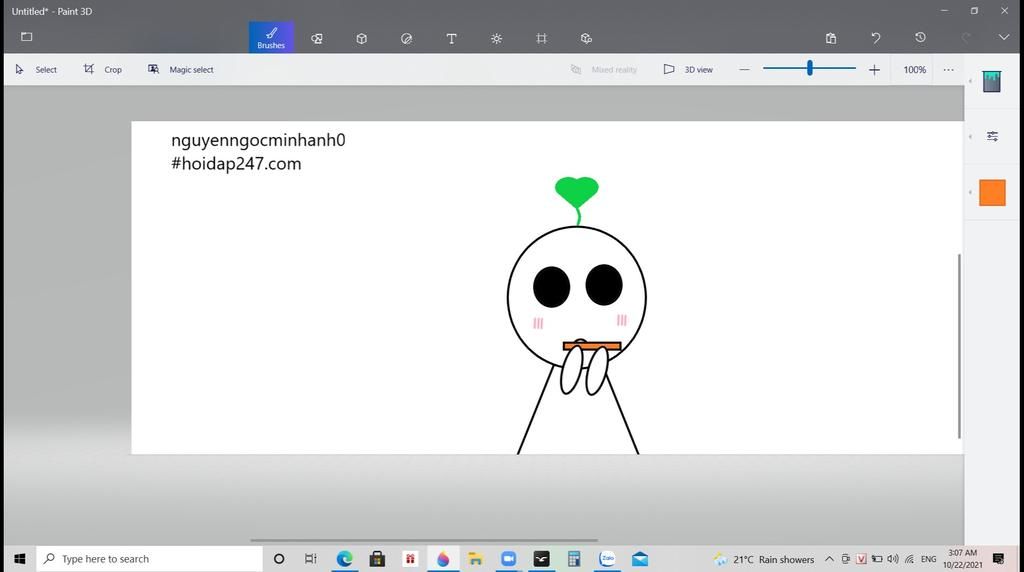Click the Paste icon
This screenshot has height=572, width=1024.
pos(831,38)
